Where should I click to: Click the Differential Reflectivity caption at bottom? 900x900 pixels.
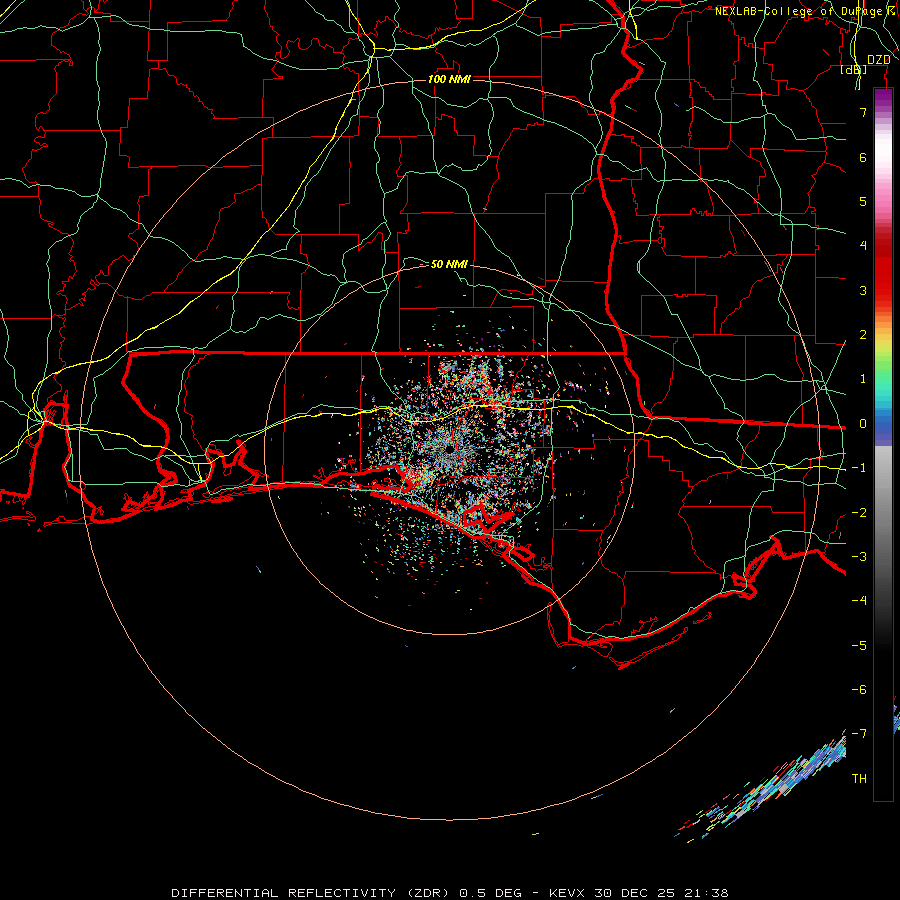click(x=449, y=893)
